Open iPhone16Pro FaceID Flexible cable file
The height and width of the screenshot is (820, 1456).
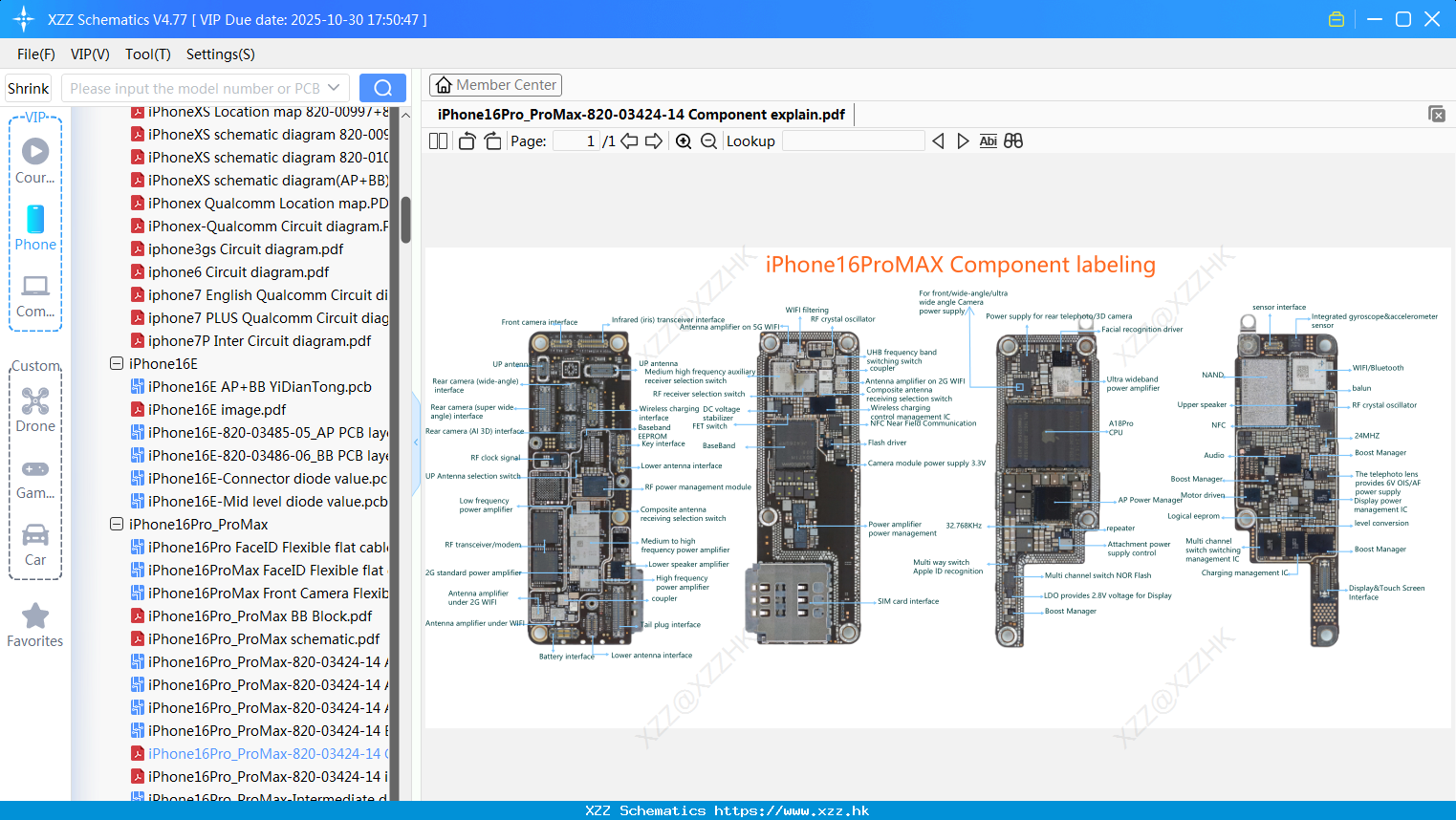[259, 547]
